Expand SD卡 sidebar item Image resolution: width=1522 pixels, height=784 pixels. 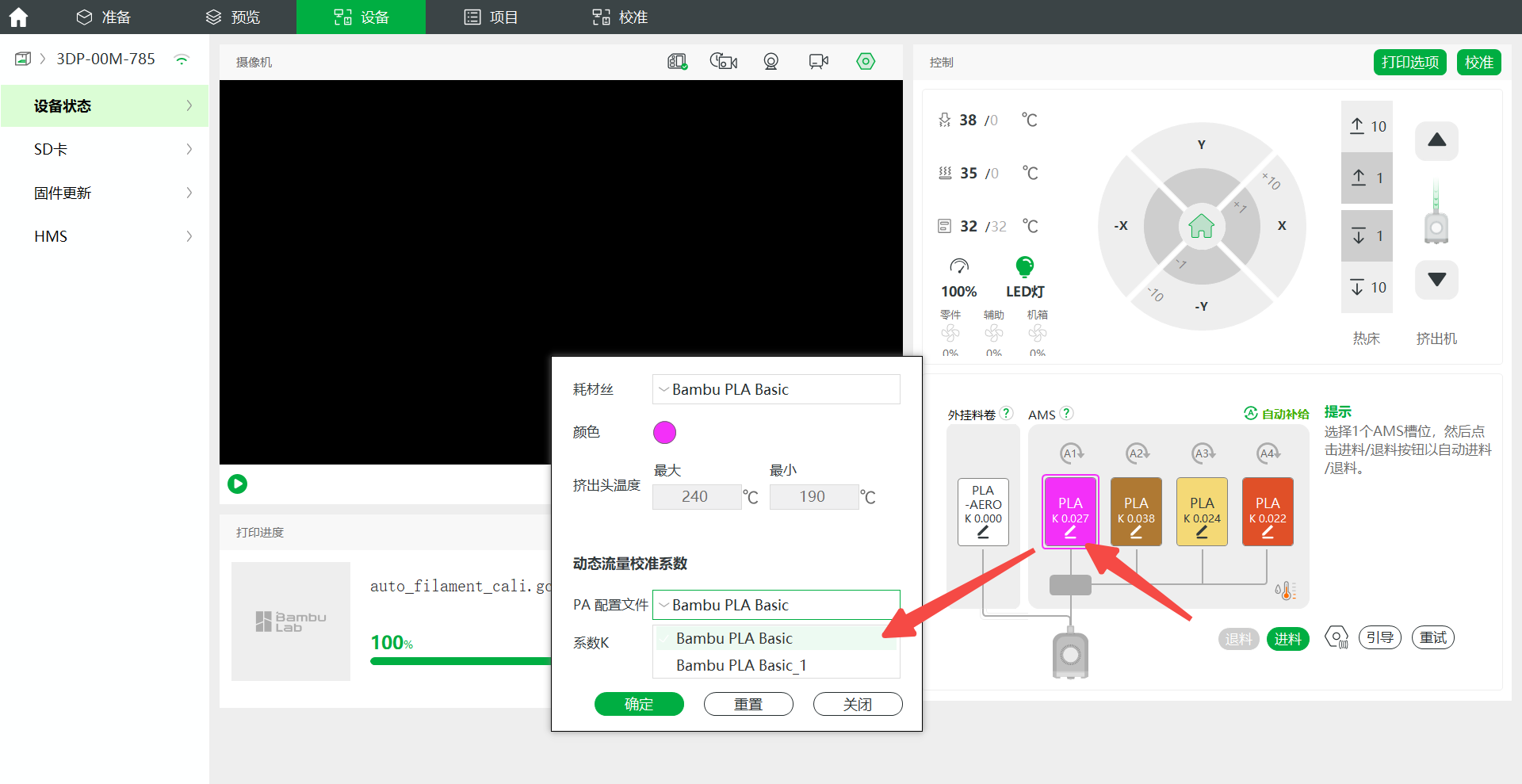(x=105, y=149)
